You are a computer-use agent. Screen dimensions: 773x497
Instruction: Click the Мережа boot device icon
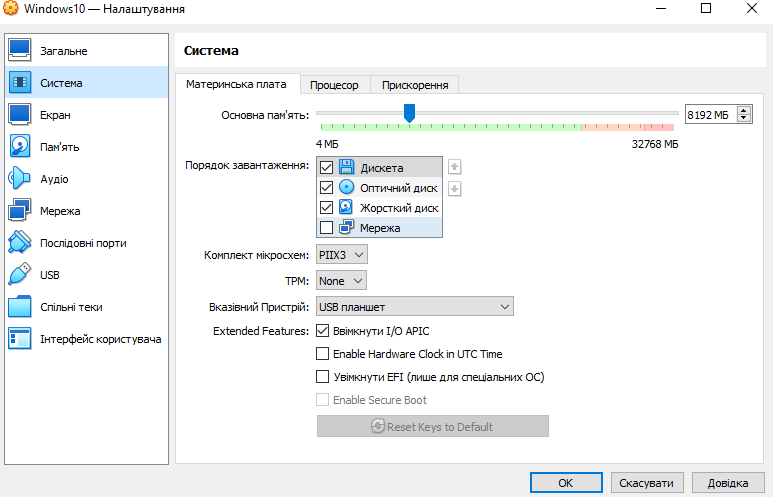click(x=347, y=227)
